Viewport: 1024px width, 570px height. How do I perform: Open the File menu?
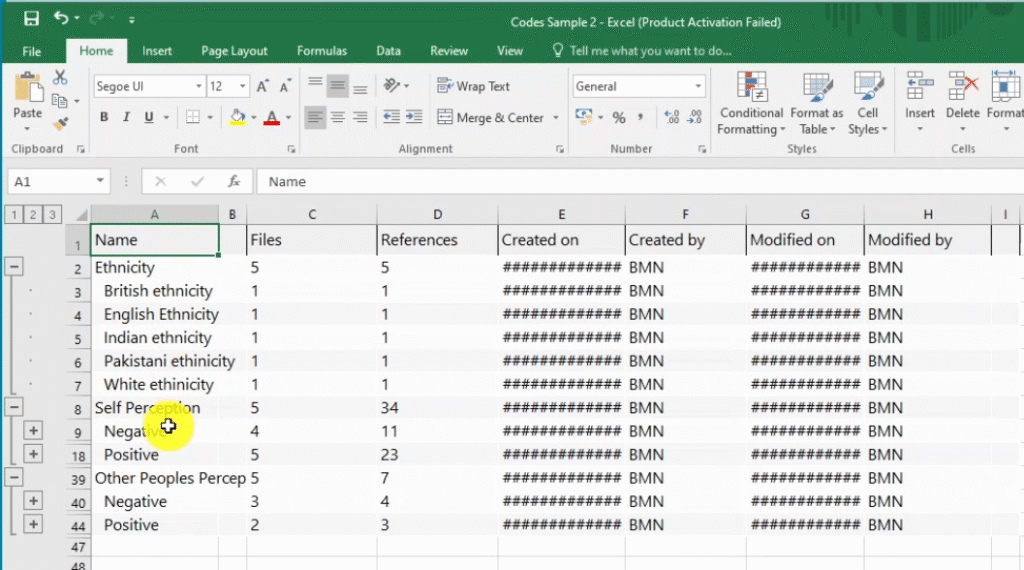click(x=32, y=51)
